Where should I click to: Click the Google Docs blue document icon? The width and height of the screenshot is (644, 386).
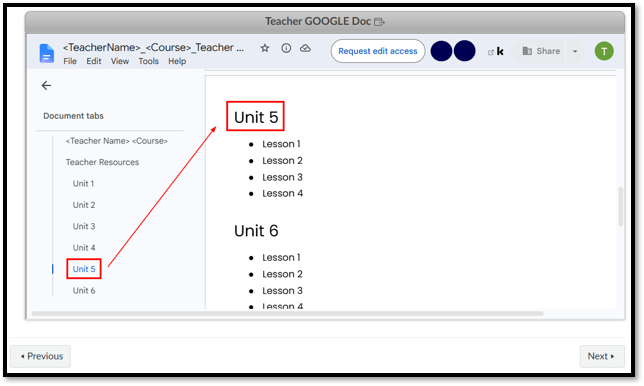(46, 53)
